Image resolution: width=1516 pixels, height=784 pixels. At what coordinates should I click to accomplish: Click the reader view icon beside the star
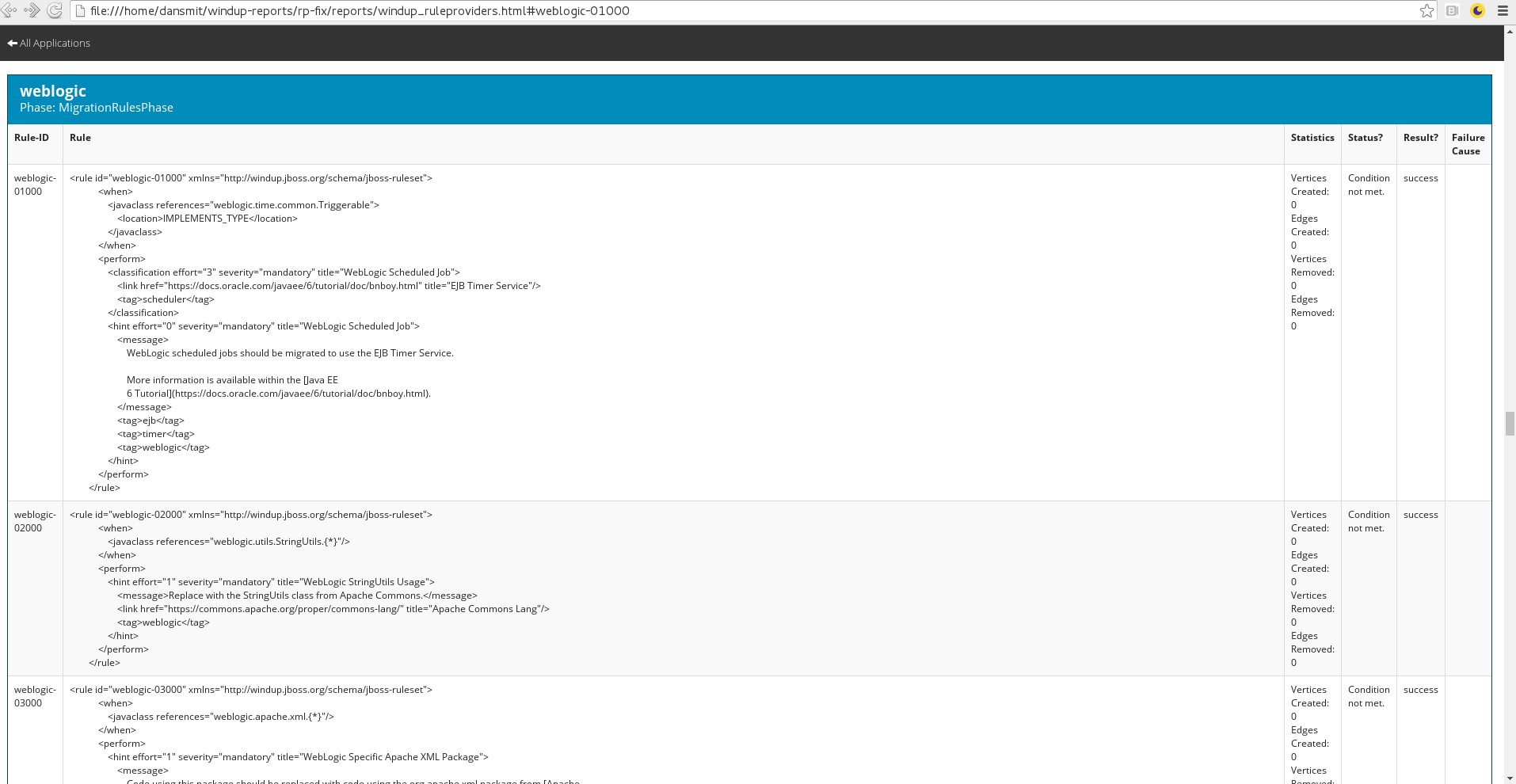coord(1452,10)
